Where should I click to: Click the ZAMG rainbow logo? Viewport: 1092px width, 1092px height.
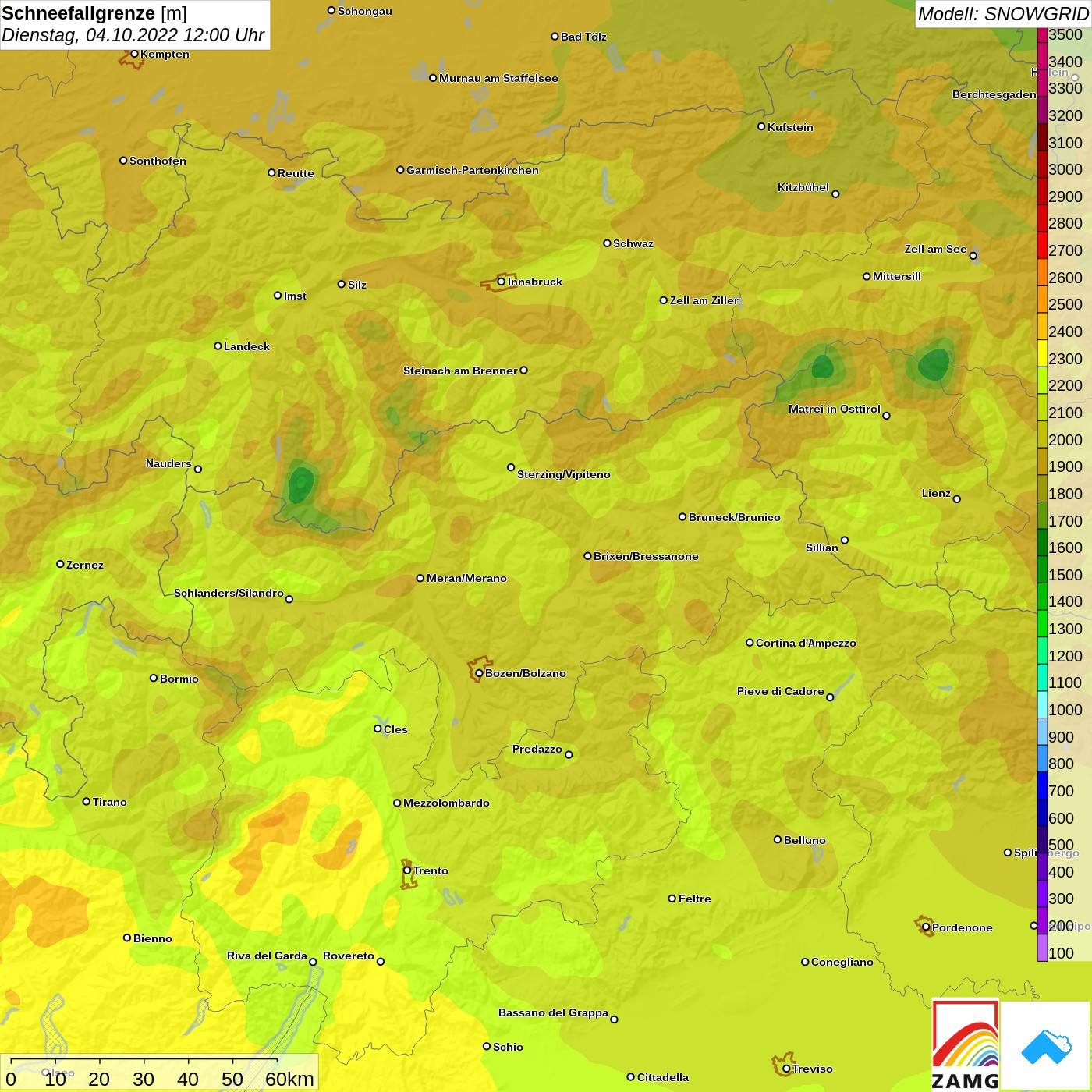point(966,1044)
